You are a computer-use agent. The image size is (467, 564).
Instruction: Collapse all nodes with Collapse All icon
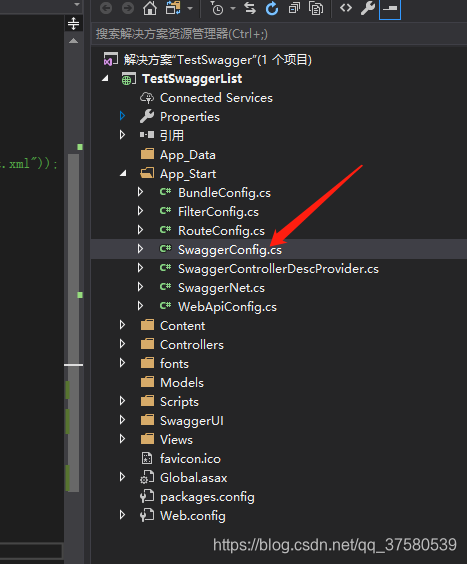[x=294, y=8]
